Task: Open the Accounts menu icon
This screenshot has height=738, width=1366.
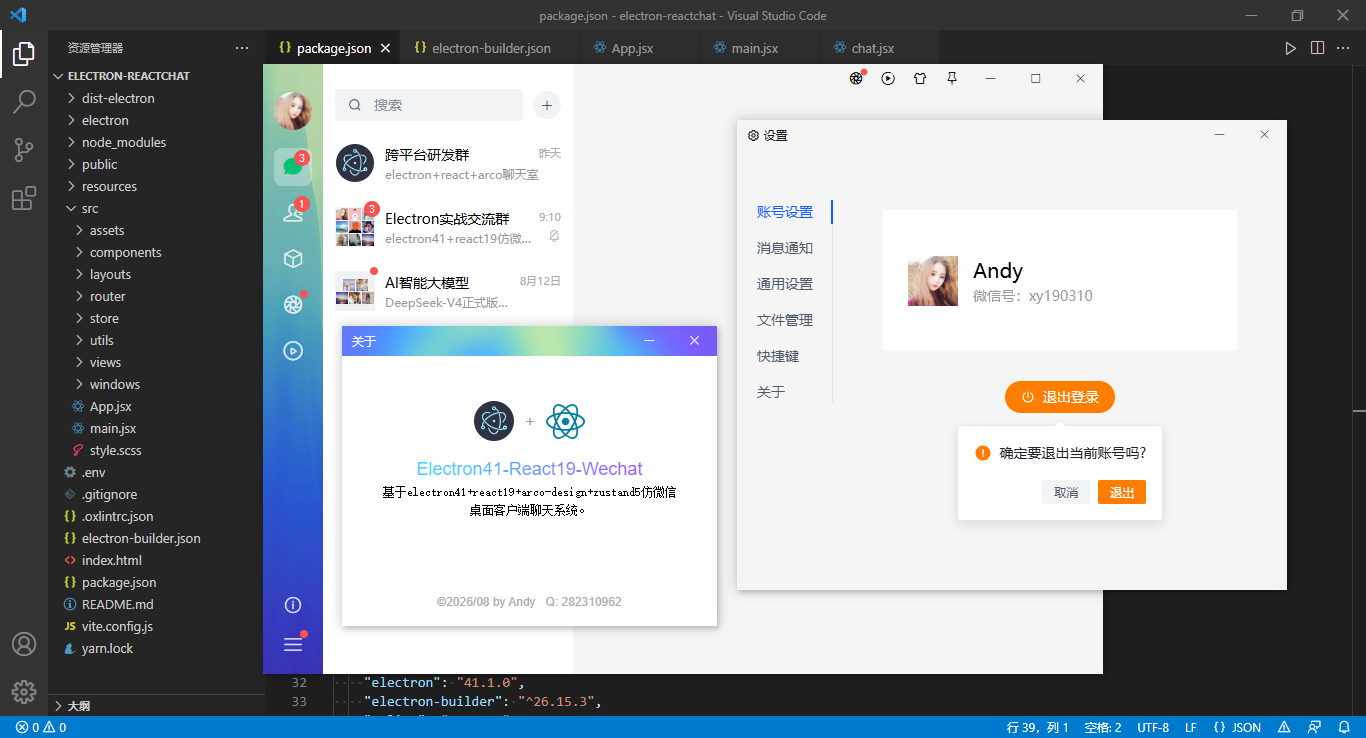Action: click(x=24, y=644)
